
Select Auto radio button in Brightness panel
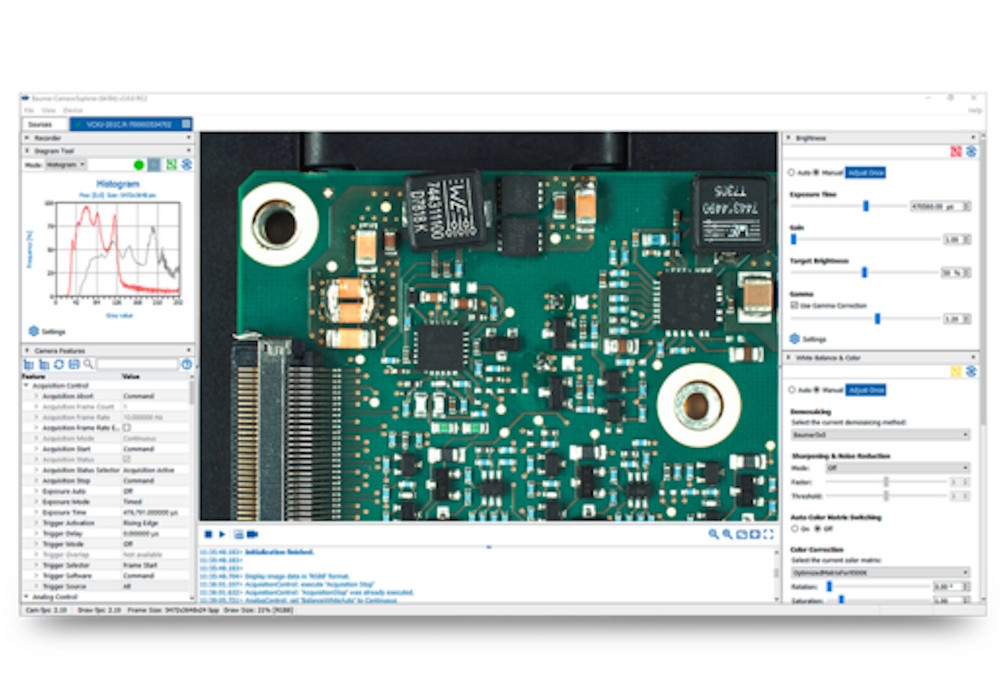coord(791,173)
